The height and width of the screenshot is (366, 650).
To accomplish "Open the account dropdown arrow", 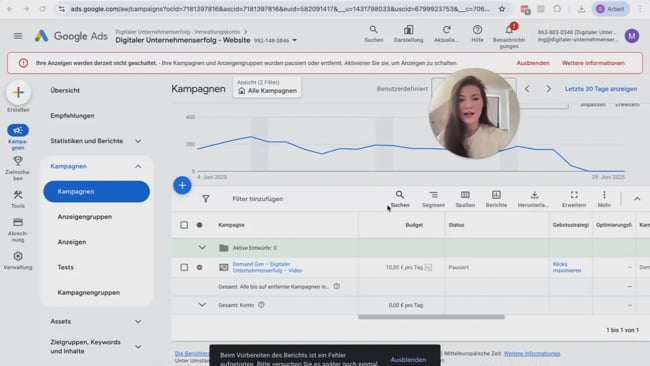I will (294, 41).
